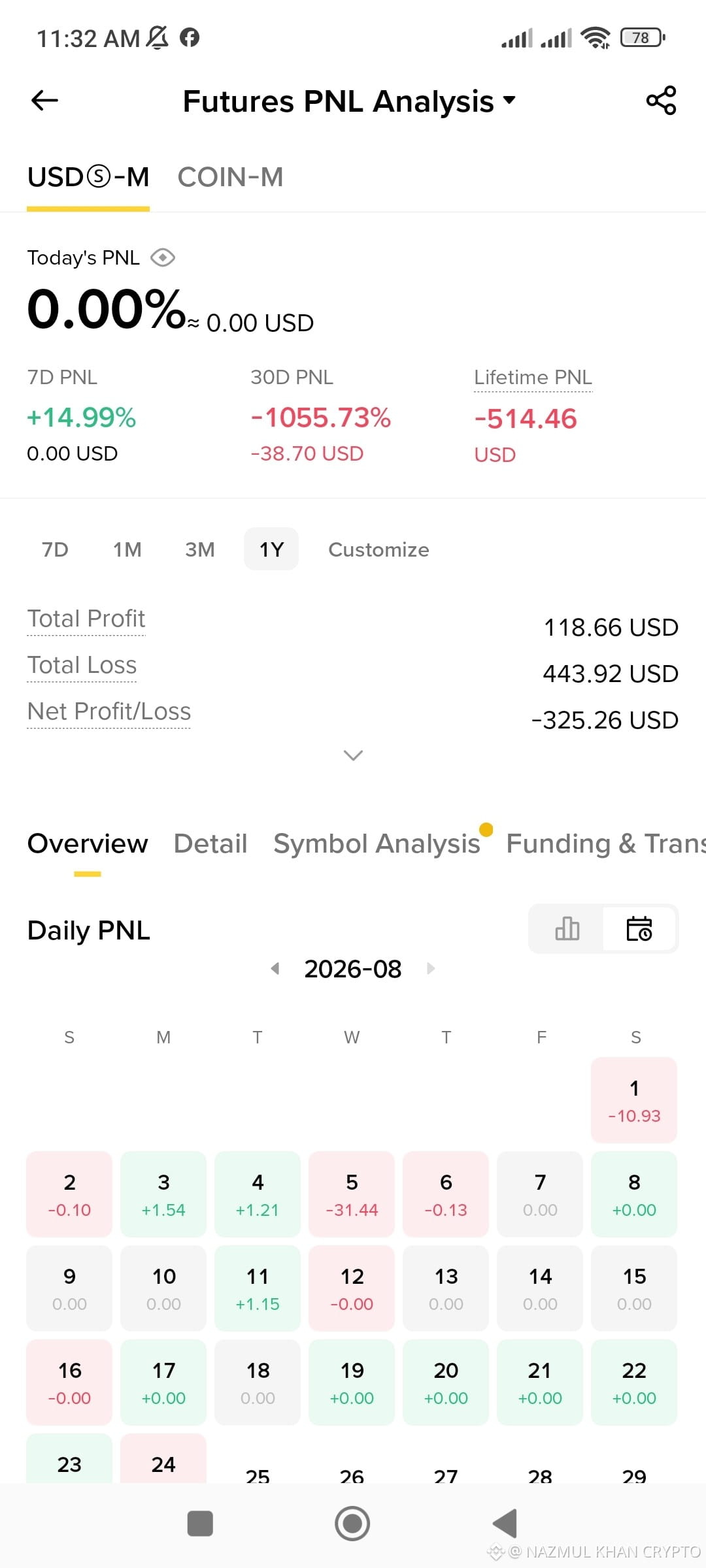Expand the profit summary chevron
Screen dimensions: 706x1568
click(353, 755)
